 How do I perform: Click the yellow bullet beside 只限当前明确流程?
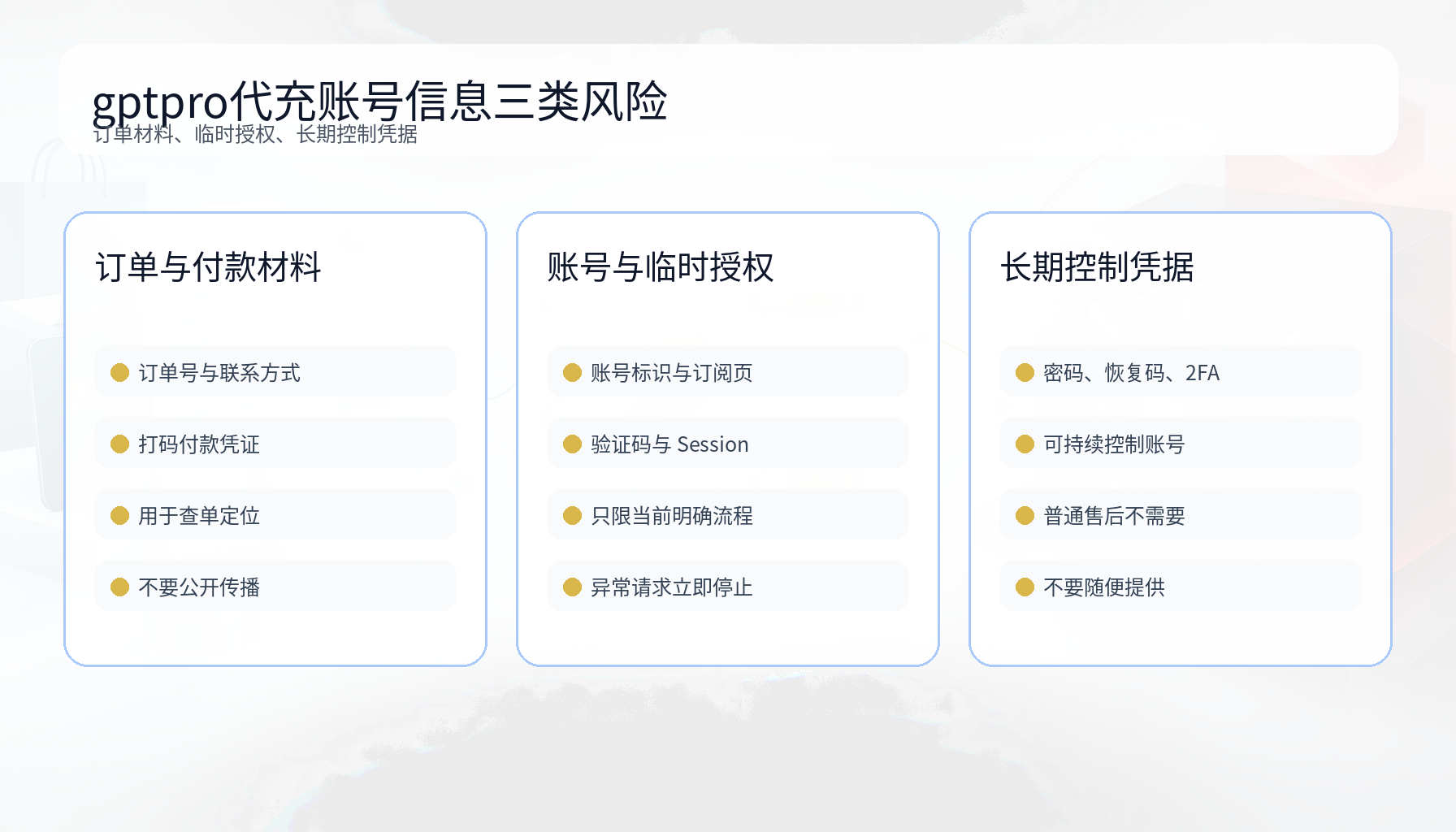click(x=573, y=515)
